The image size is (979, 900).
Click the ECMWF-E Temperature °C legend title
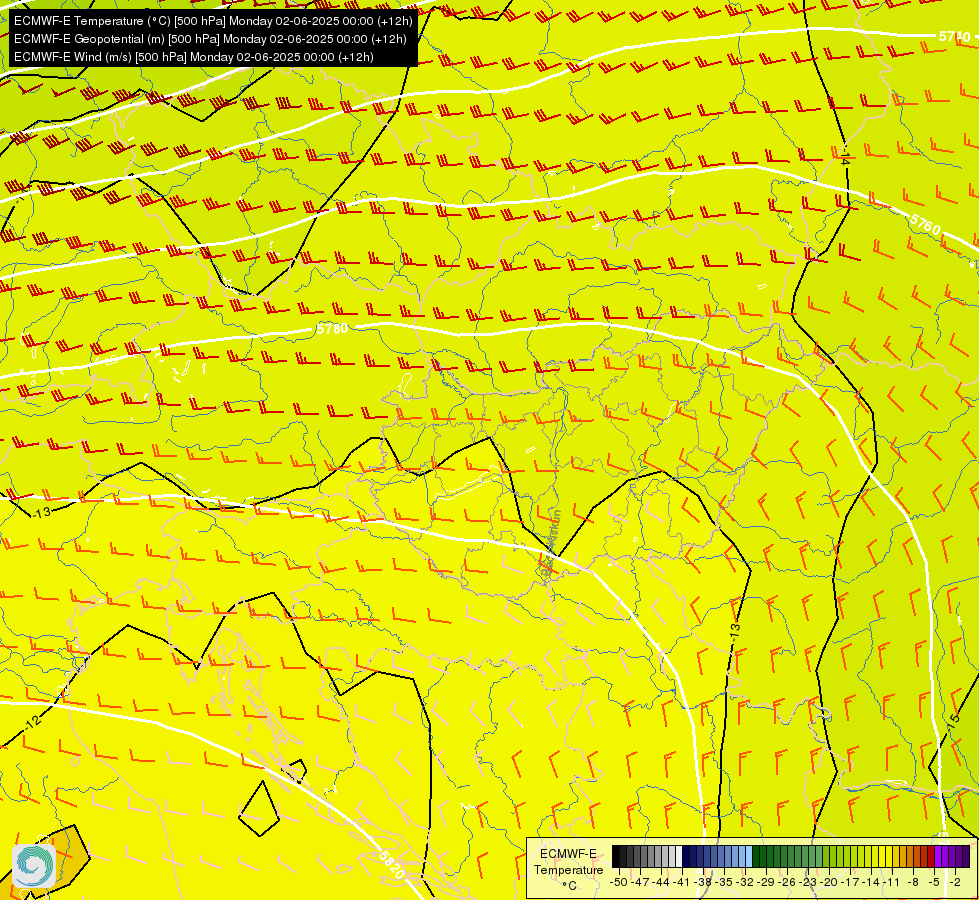click(x=568, y=869)
